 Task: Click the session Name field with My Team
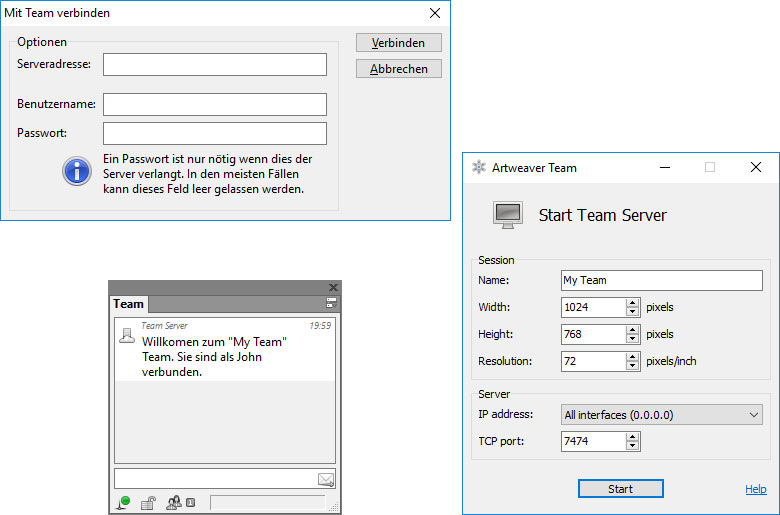[x=662, y=280]
